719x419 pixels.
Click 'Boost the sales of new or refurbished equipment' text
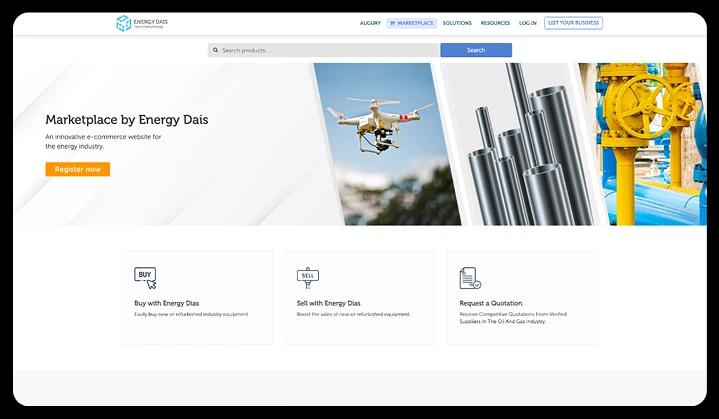click(354, 314)
